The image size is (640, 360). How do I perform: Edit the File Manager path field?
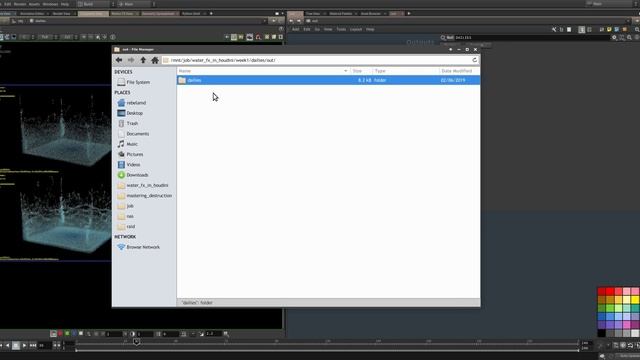pyautogui.click(x=320, y=60)
